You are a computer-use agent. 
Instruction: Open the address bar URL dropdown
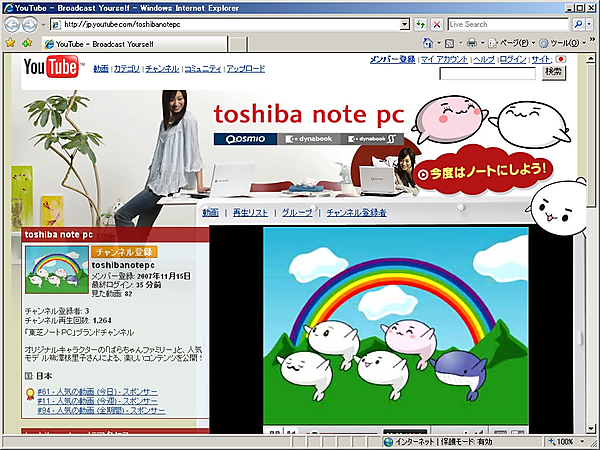[x=405, y=25]
